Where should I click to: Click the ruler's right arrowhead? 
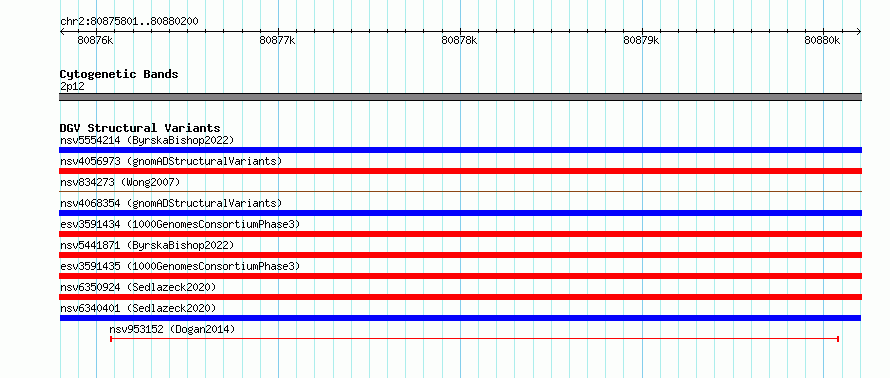[x=859, y=32]
